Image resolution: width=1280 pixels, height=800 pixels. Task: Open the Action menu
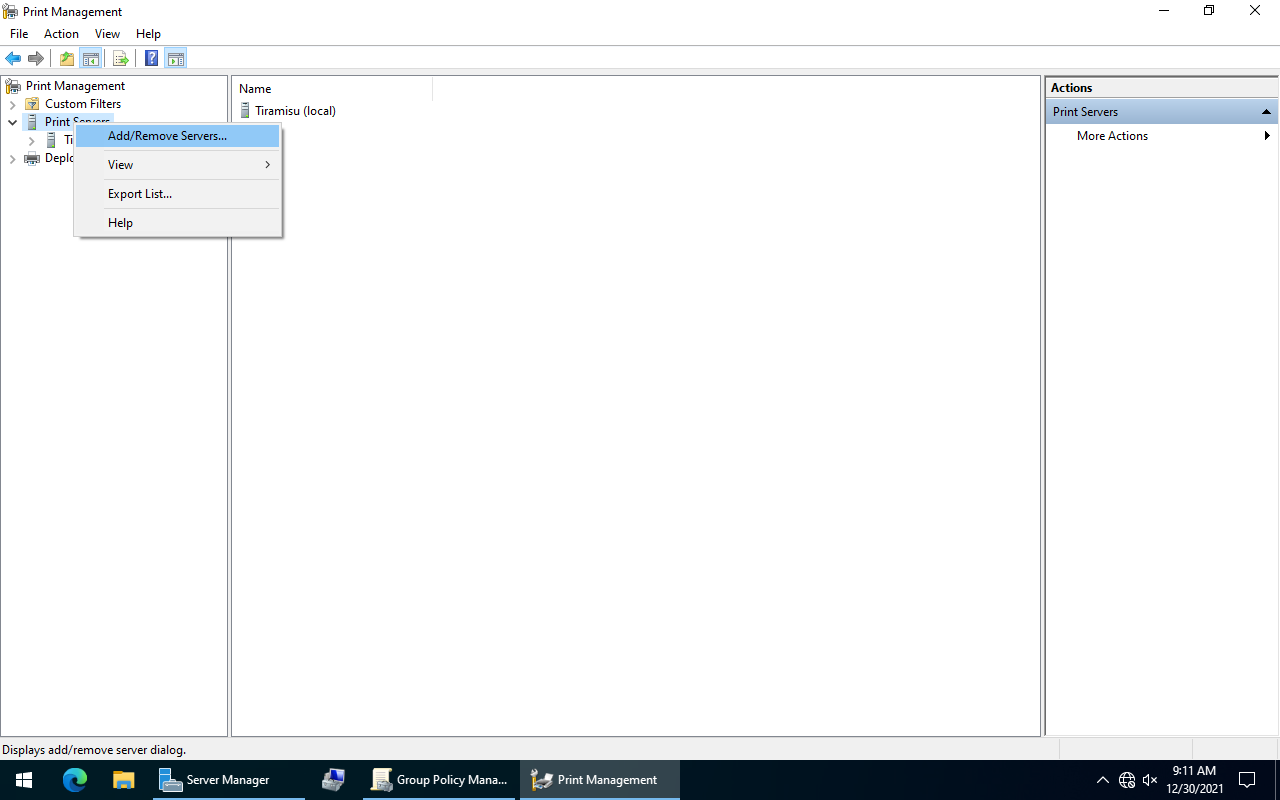pyautogui.click(x=61, y=33)
